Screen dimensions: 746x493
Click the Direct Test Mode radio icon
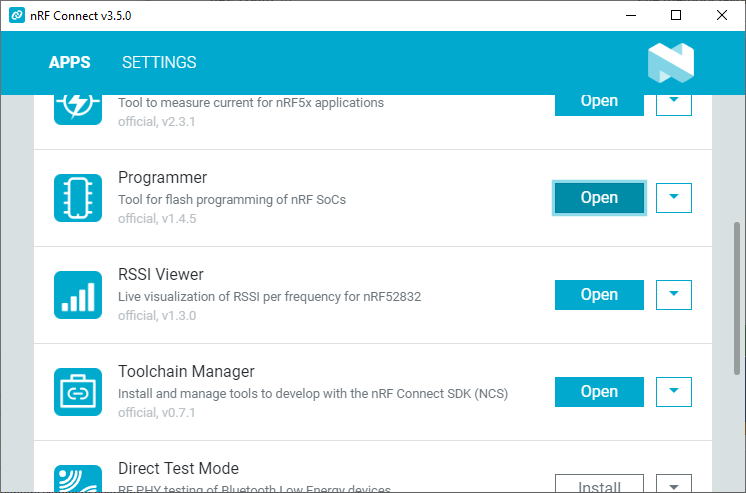(78, 478)
